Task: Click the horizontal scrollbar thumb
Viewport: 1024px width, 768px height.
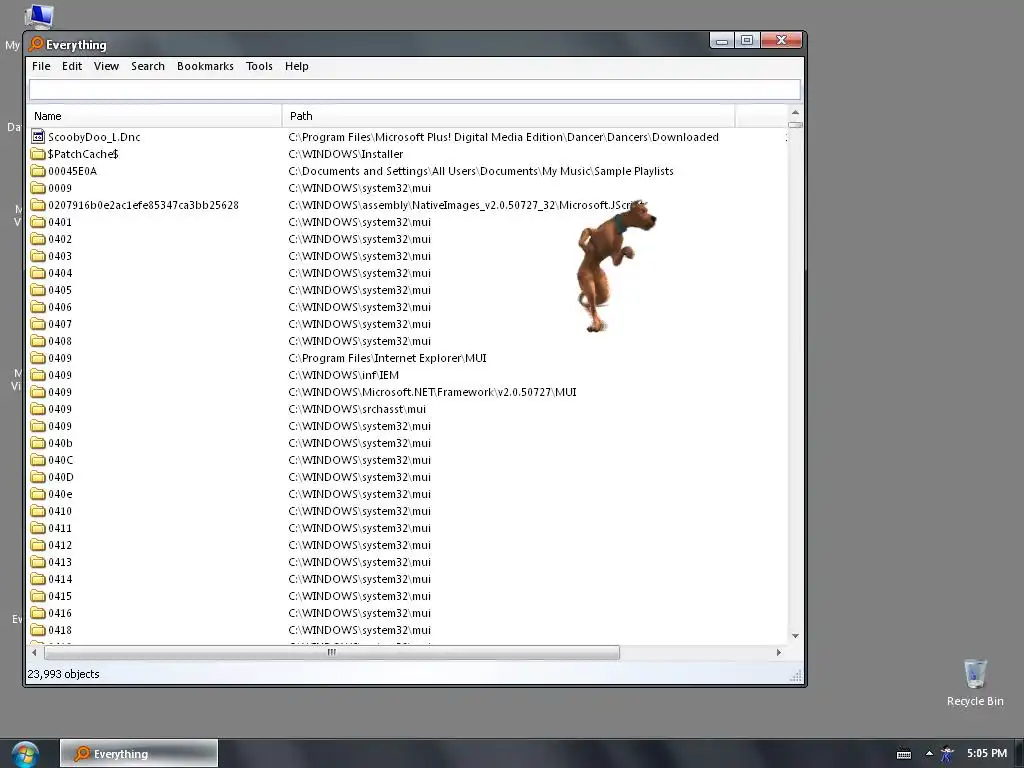Action: pos(332,652)
